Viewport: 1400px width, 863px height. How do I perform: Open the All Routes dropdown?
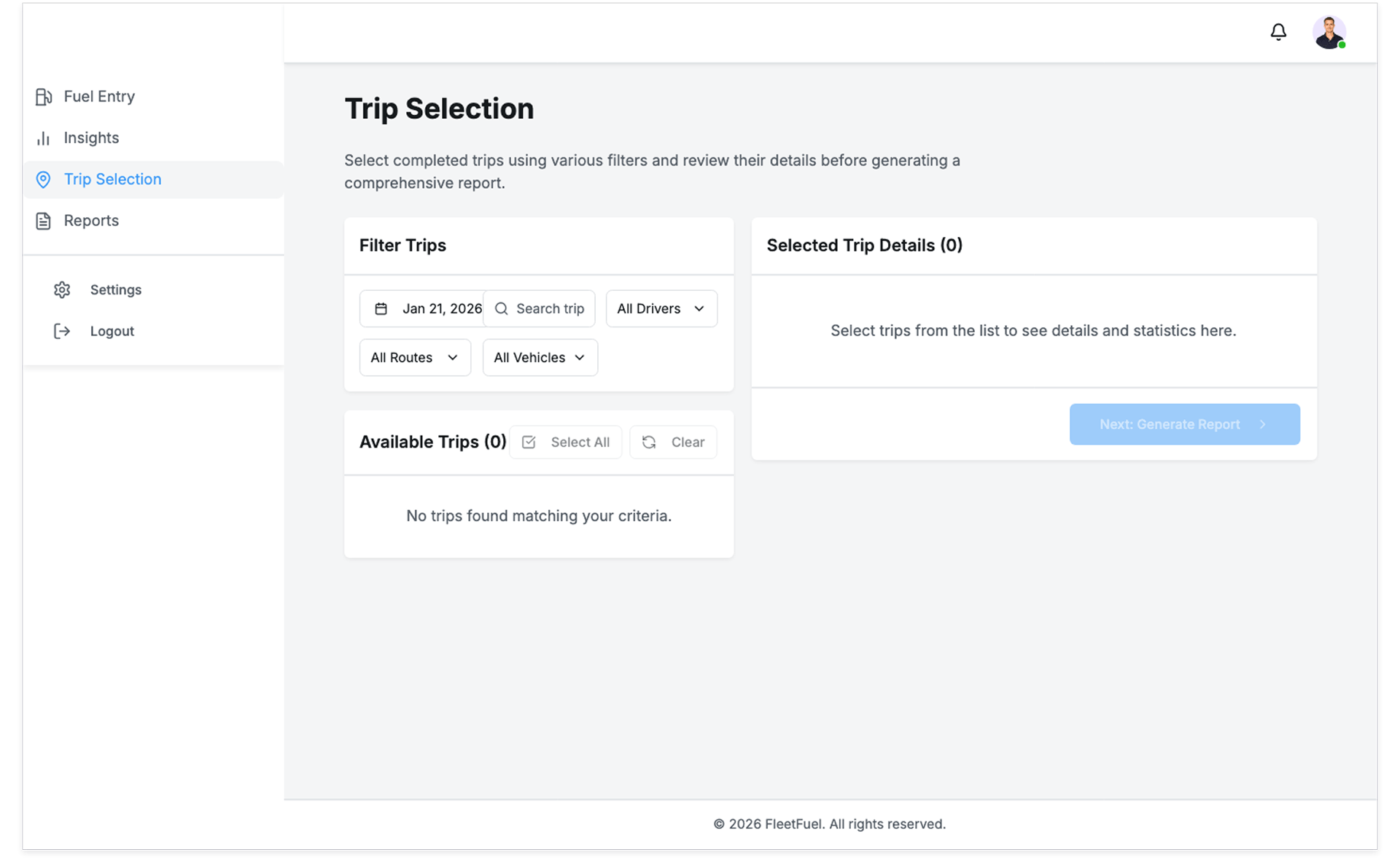pos(414,358)
